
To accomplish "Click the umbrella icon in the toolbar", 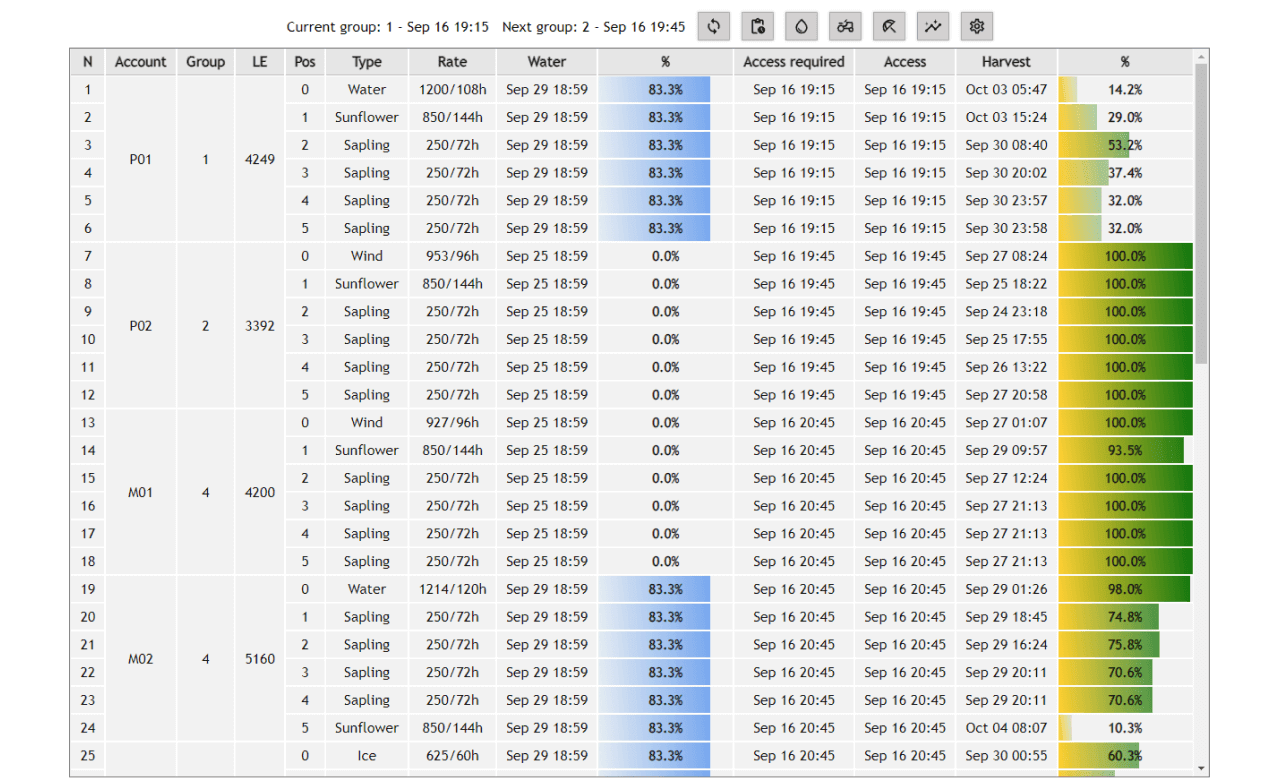I will pyautogui.click(x=889, y=27).
